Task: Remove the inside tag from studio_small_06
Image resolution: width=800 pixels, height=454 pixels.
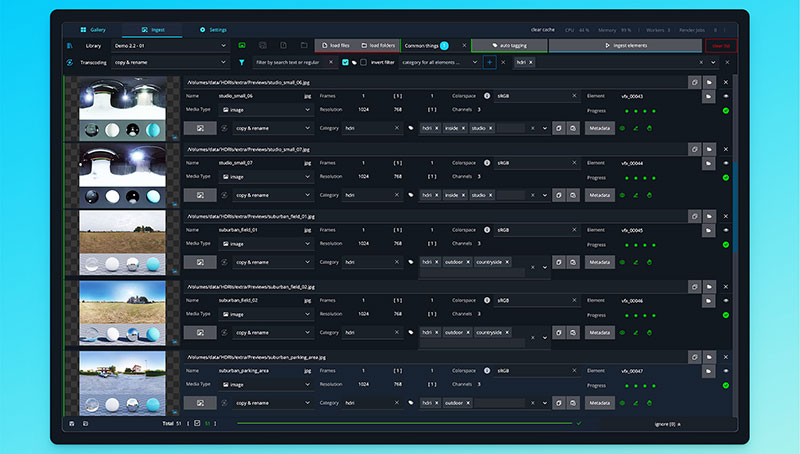Action: point(463,128)
